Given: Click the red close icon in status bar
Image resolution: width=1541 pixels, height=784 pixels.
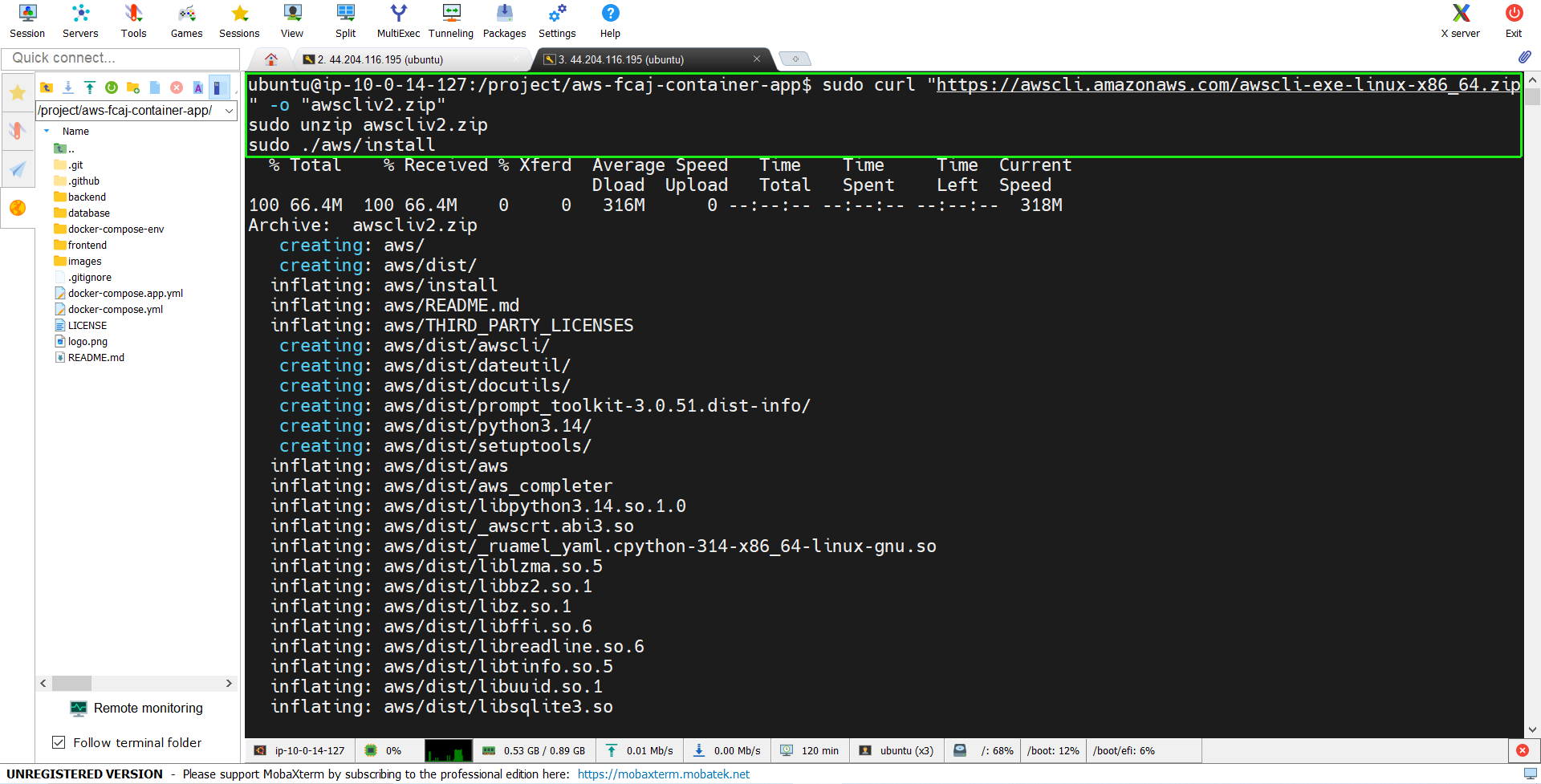Looking at the screenshot, I should (1522, 750).
